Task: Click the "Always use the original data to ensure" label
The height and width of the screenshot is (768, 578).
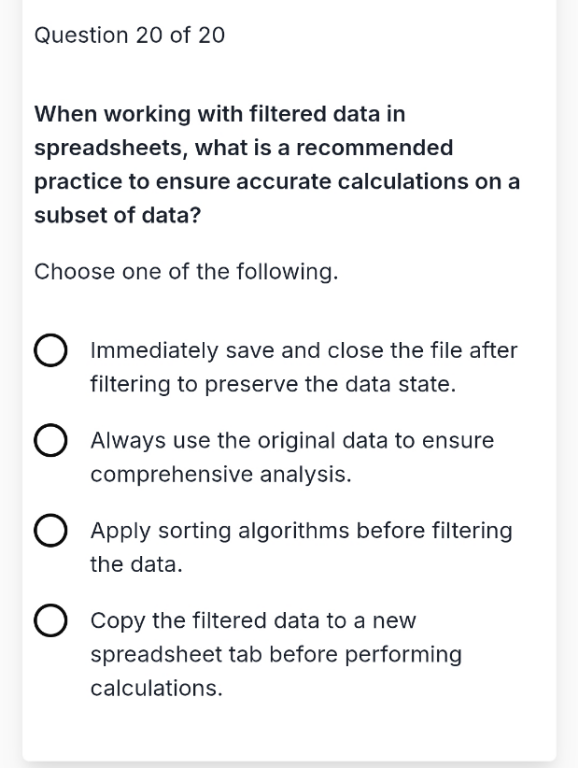Action: 292,441
